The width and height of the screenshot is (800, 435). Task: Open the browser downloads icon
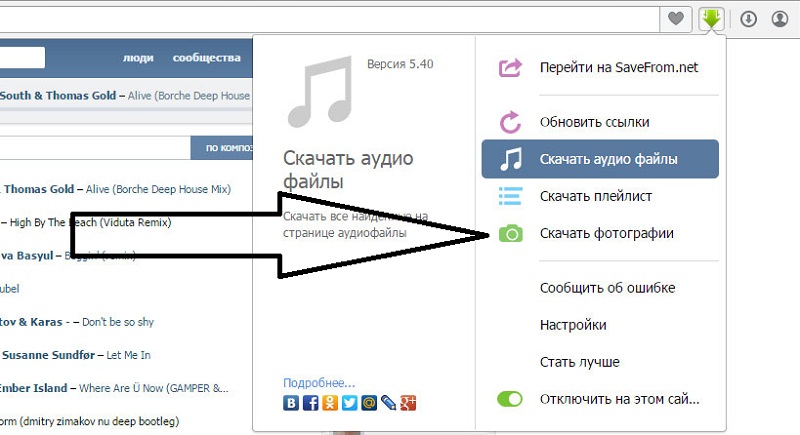pyautogui.click(x=748, y=19)
